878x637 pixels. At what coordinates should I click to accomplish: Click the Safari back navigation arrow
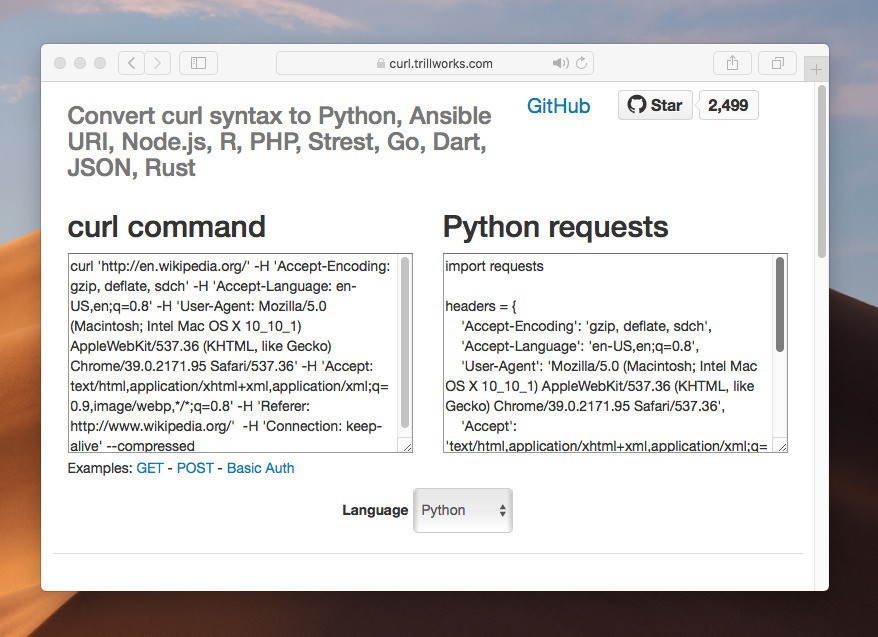(x=131, y=63)
